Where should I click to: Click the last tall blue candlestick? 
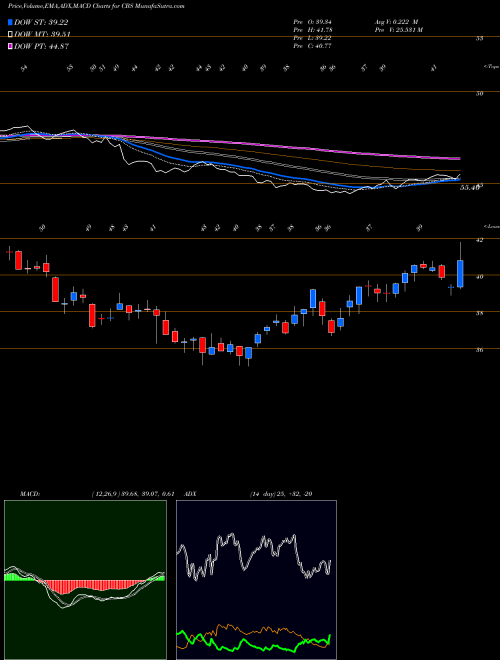tap(460, 274)
